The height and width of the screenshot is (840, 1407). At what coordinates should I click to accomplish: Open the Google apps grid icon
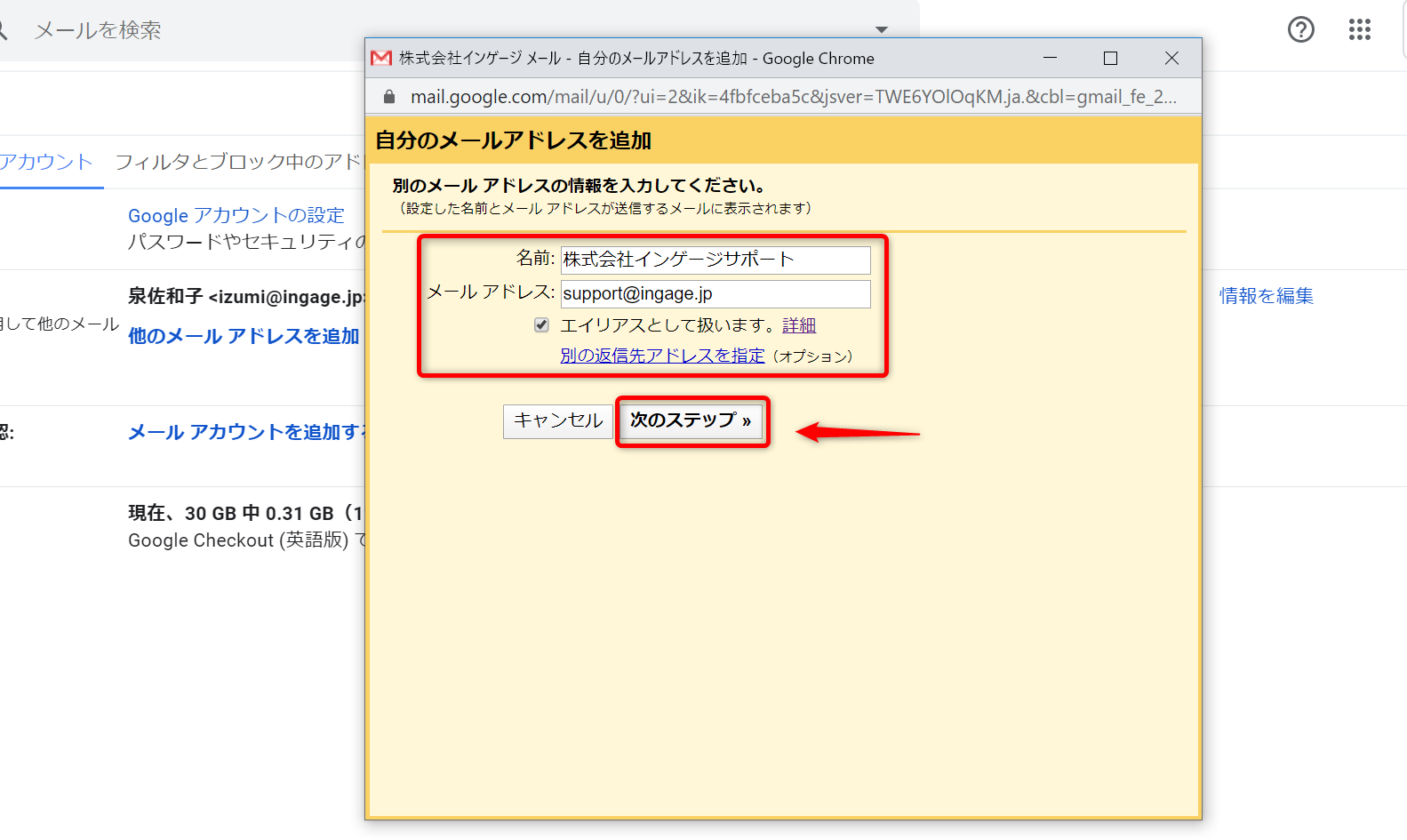[1359, 30]
